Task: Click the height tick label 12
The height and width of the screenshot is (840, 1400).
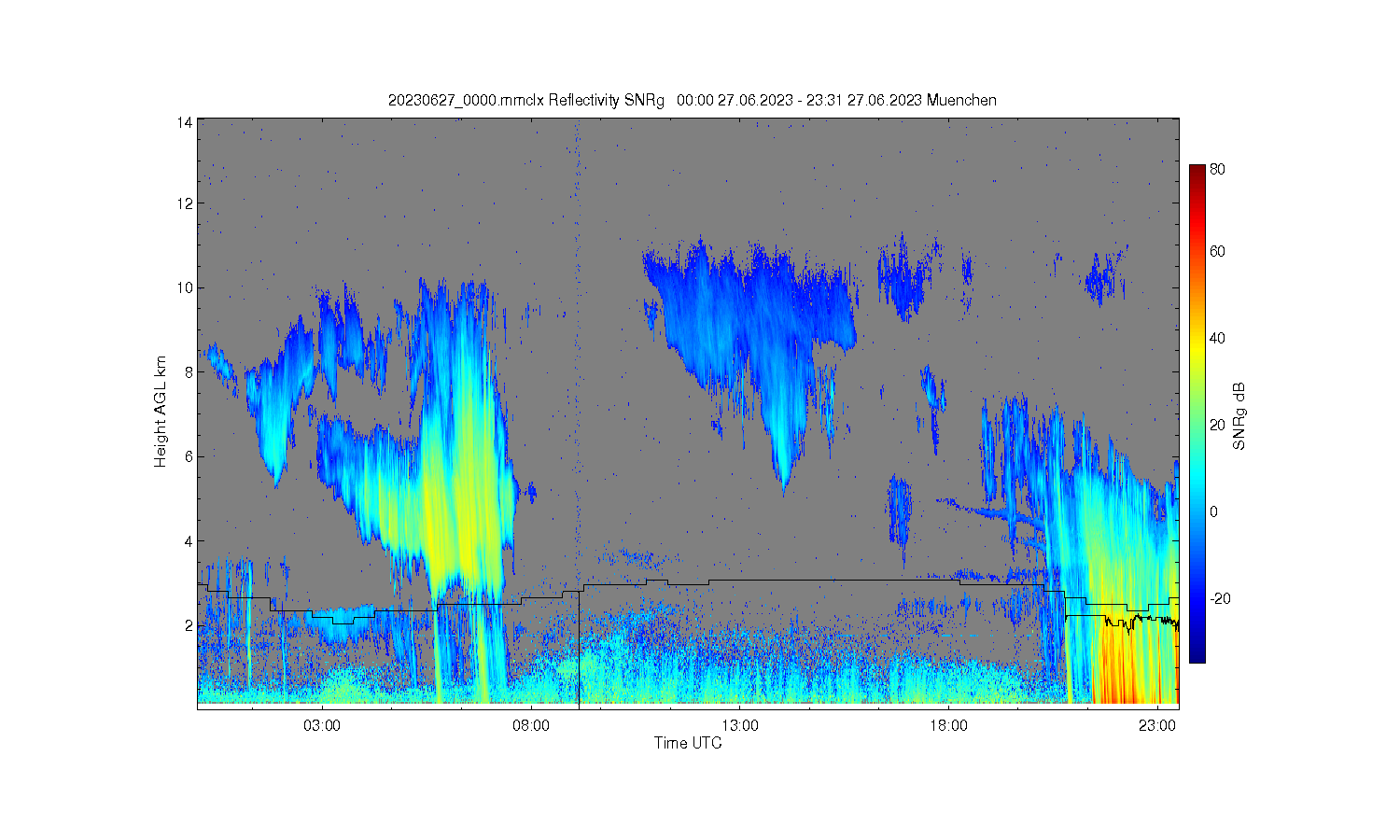Action: pos(186,203)
